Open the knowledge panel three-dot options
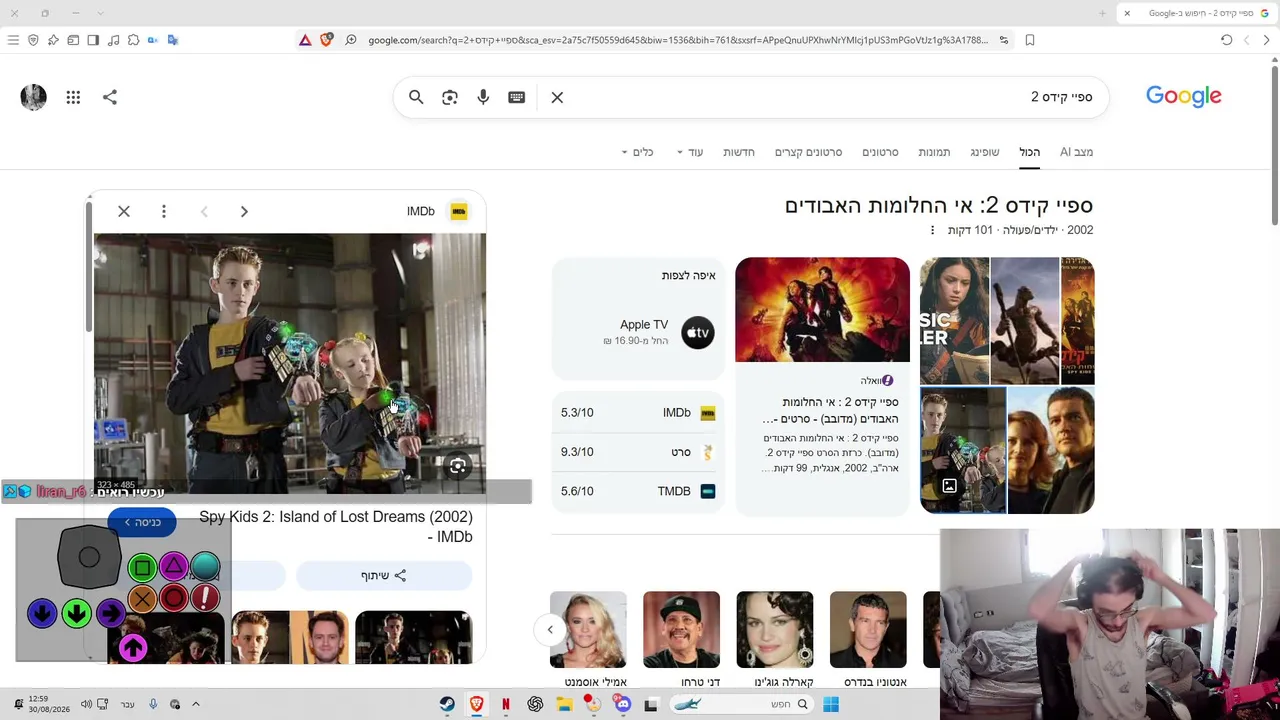 pos(932,230)
